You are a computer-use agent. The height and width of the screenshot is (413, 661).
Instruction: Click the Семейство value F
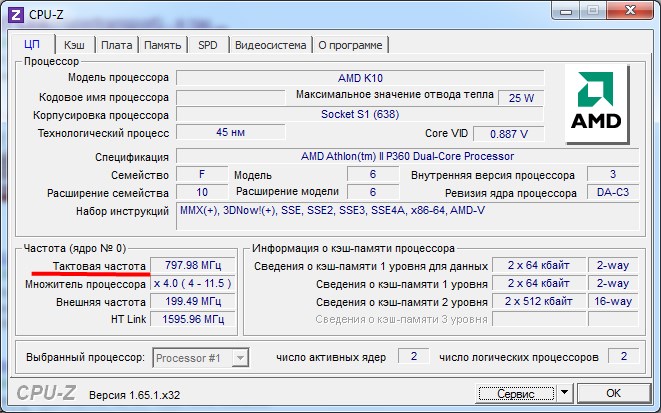(202, 174)
